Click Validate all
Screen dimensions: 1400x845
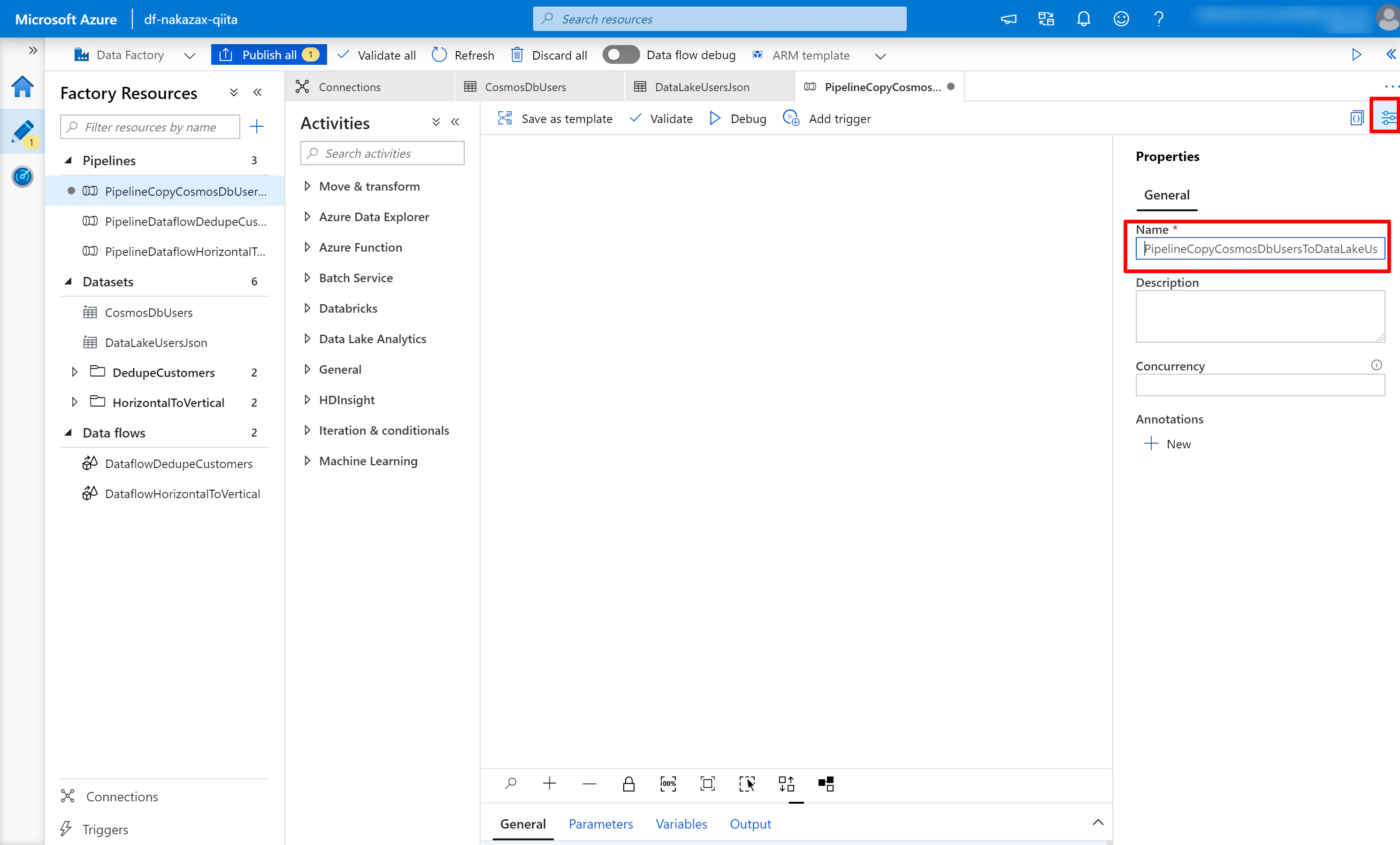click(377, 55)
